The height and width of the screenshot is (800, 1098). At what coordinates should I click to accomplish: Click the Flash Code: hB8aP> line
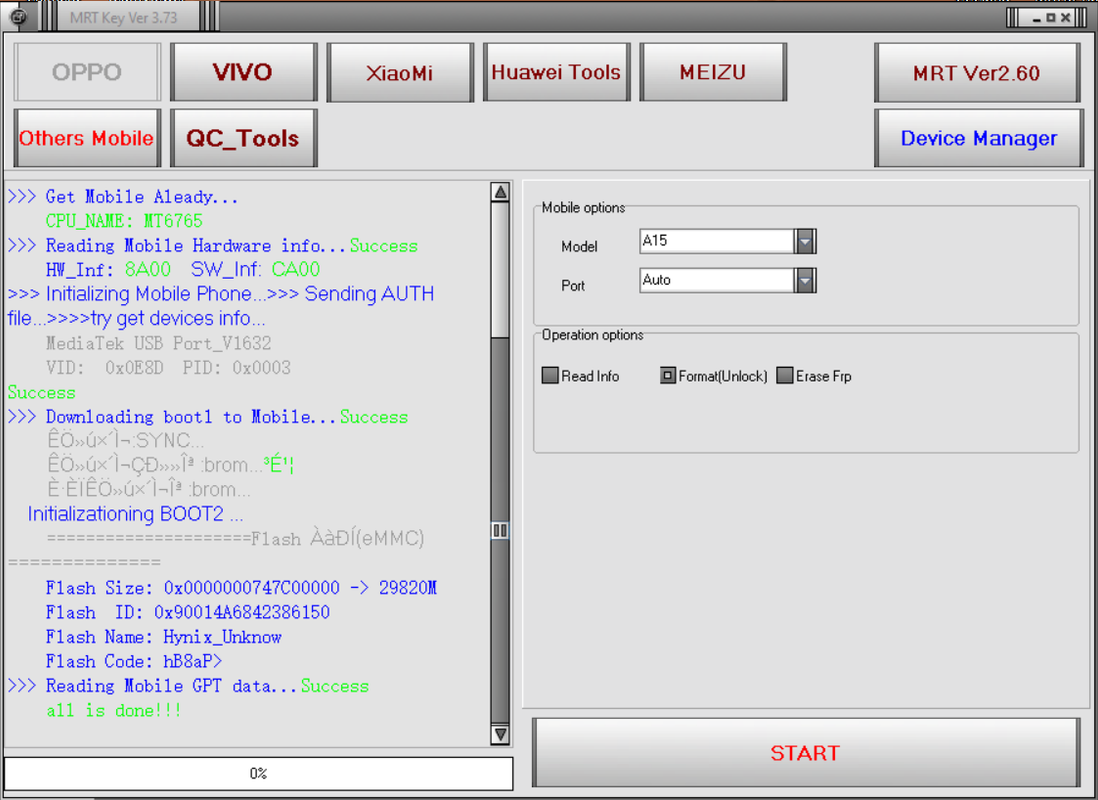pyautogui.click(x=134, y=661)
